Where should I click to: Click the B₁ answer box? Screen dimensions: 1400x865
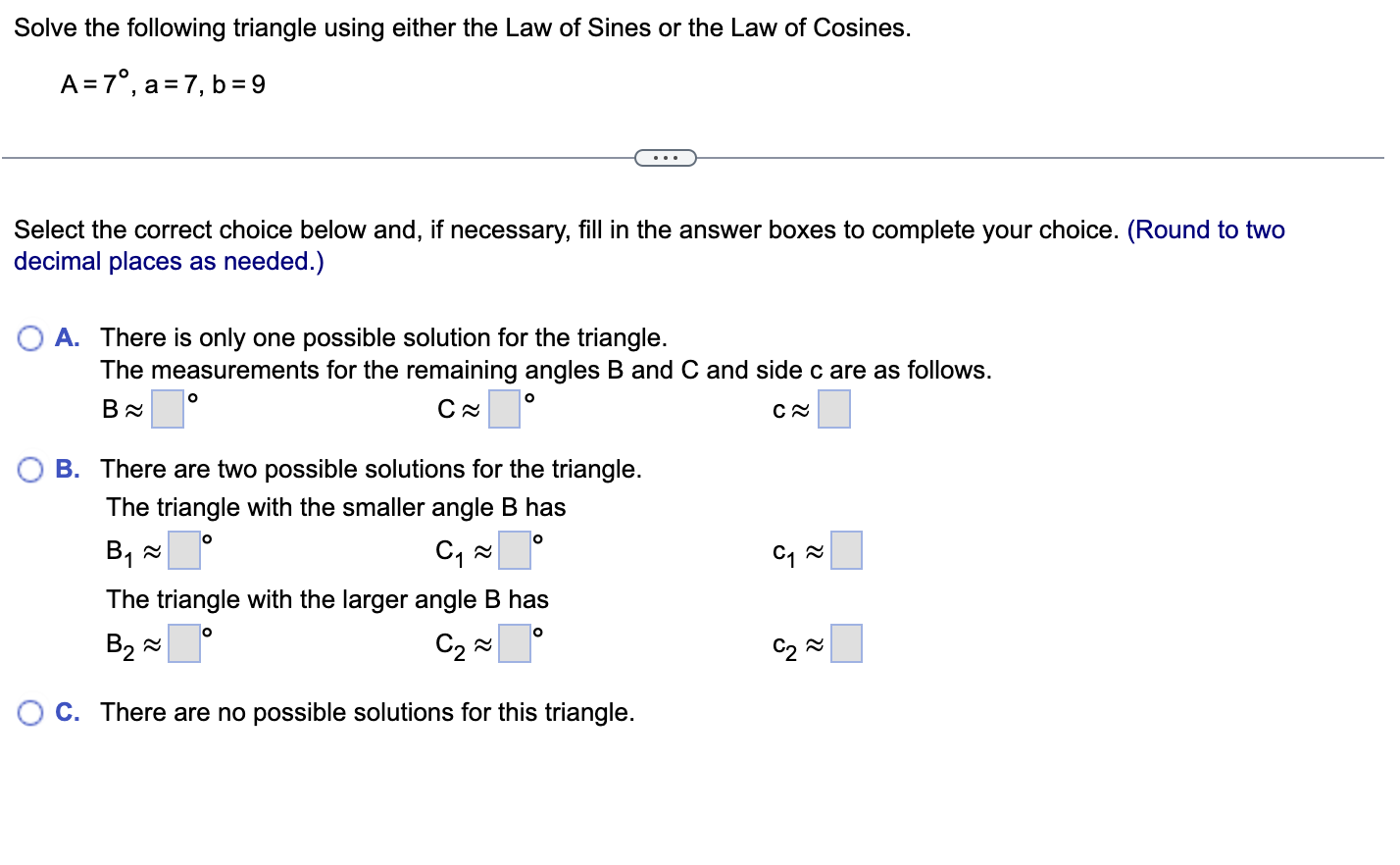[183, 550]
